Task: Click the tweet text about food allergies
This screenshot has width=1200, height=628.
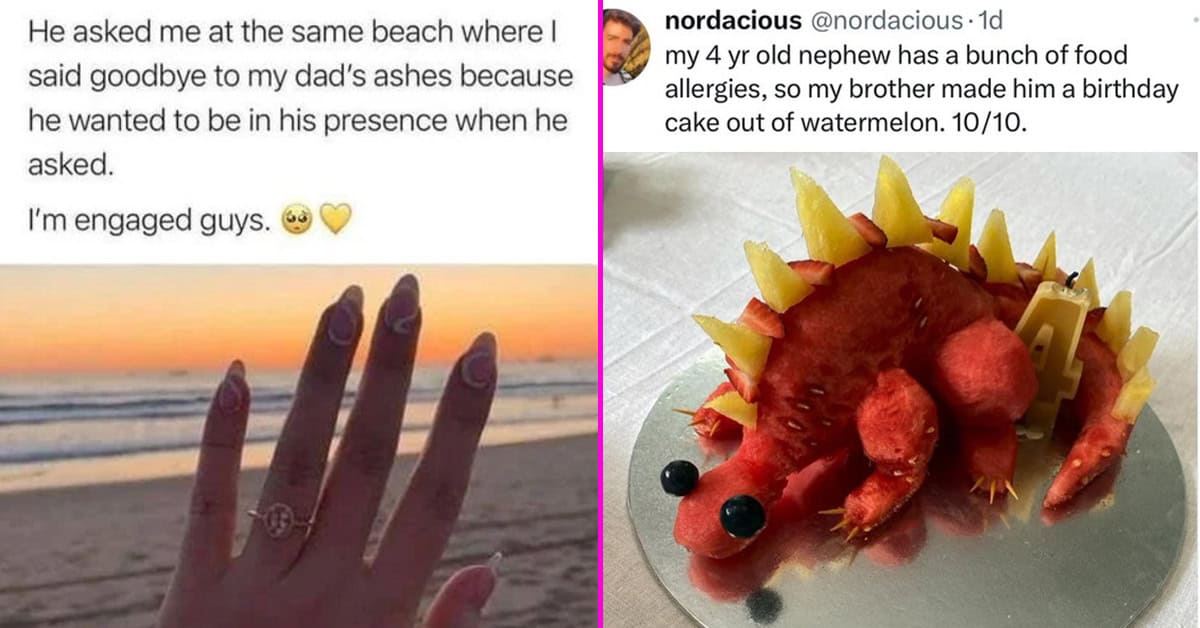Action: coord(921,89)
